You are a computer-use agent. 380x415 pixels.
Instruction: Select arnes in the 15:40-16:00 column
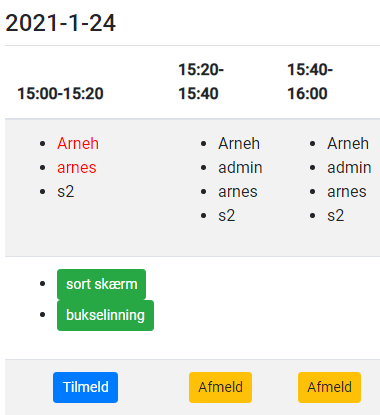tap(347, 192)
